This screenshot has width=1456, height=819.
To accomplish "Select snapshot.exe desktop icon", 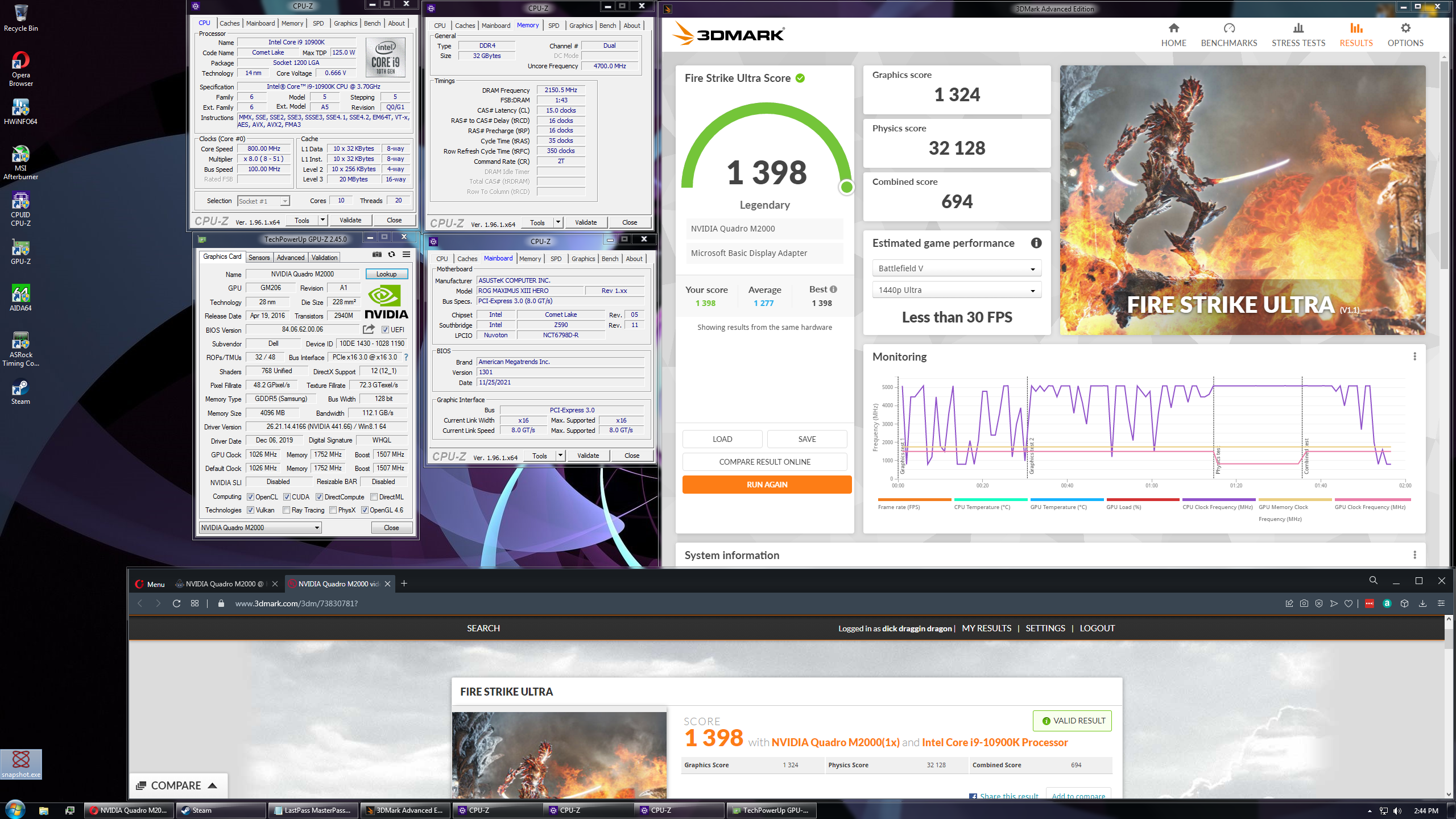I will (x=21, y=764).
